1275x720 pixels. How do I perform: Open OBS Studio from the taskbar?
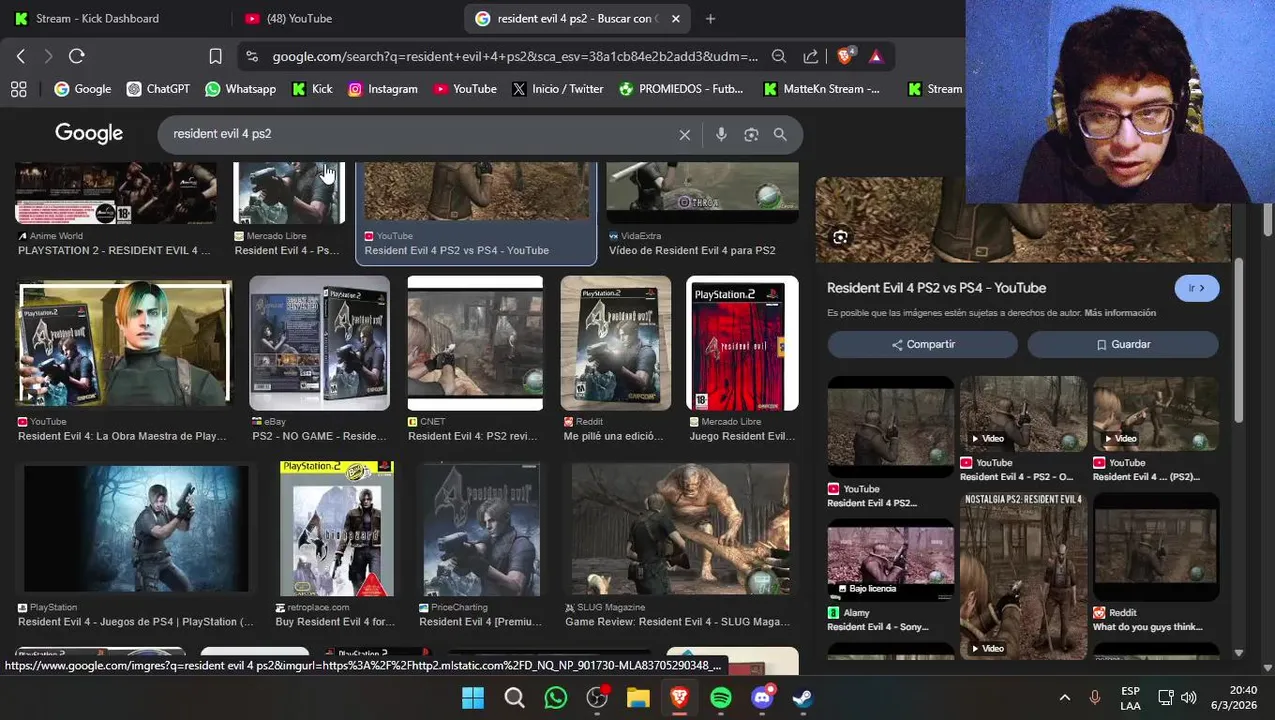tap(597, 697)
